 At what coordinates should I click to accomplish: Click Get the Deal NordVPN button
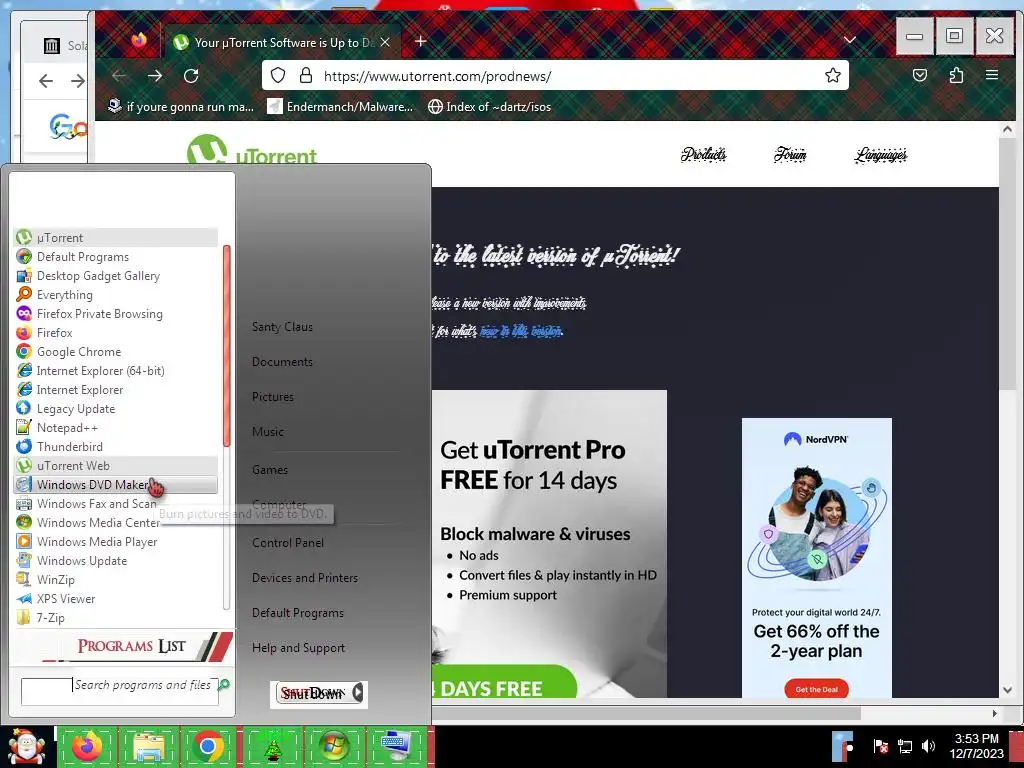pyautogui.click(x=816, y=689)
